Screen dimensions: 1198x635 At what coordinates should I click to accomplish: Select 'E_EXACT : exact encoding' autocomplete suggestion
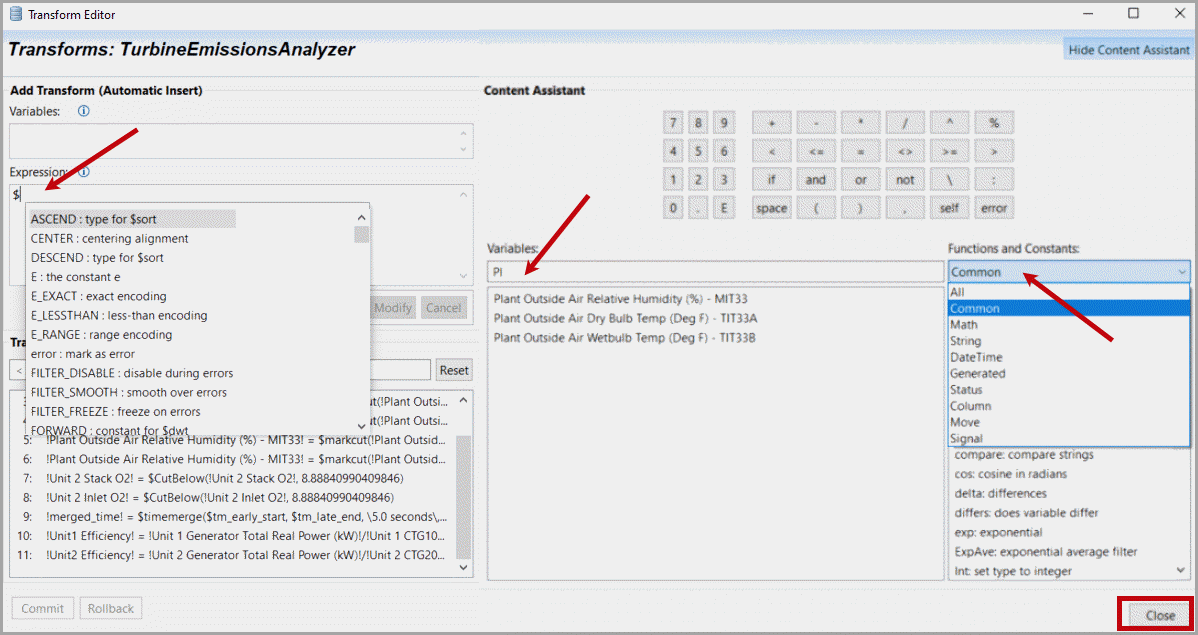point(99,296)
